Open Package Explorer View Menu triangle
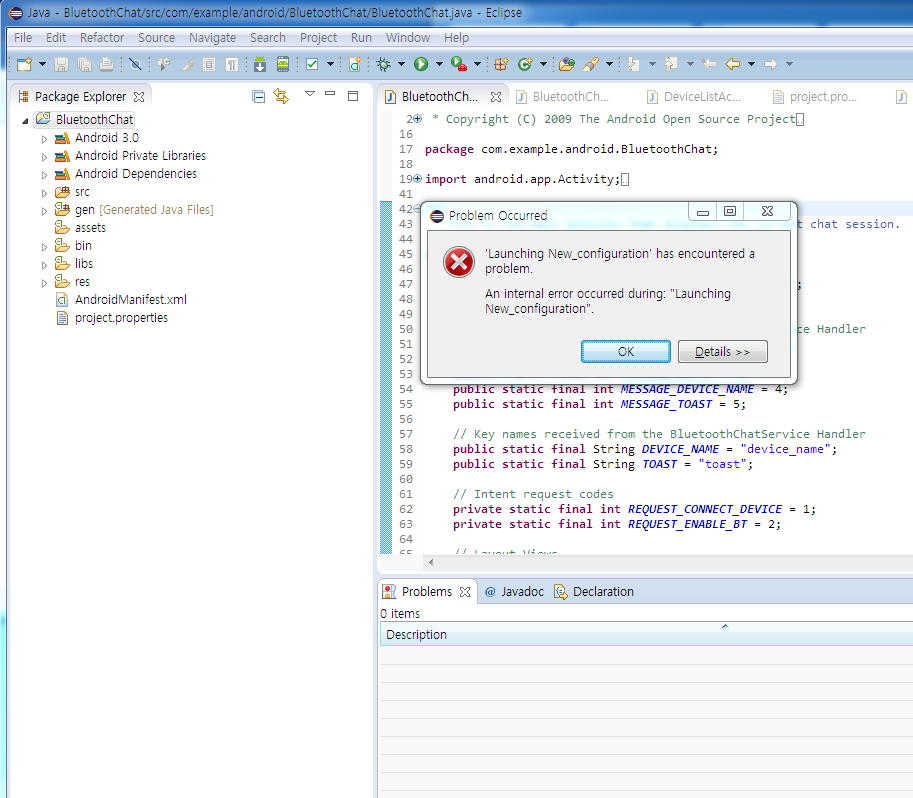The height and width of the screenshot is (798, 913). pyautogui.click(x=310, y=94)
